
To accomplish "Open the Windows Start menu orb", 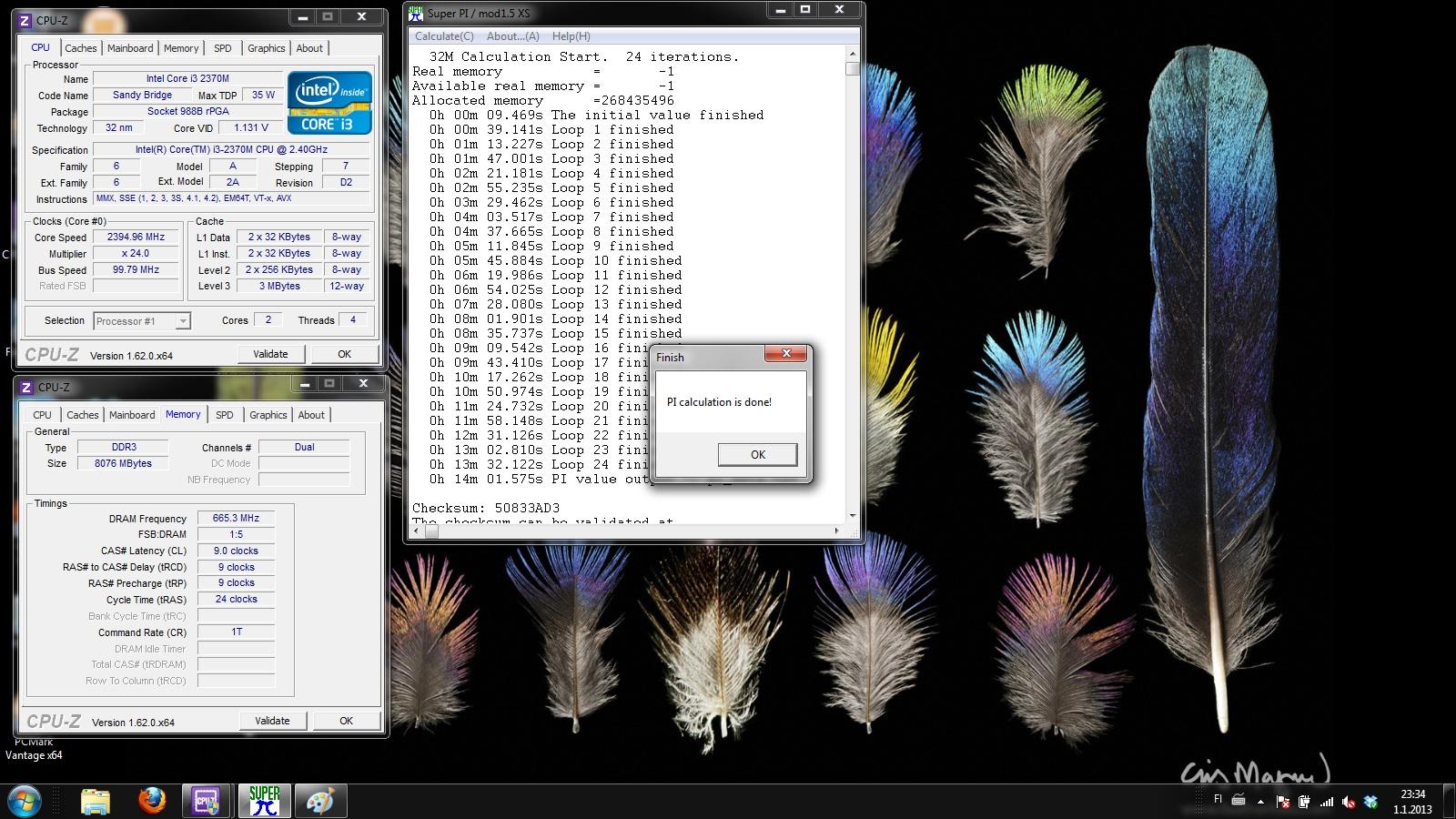I will (x=25, y=801).
